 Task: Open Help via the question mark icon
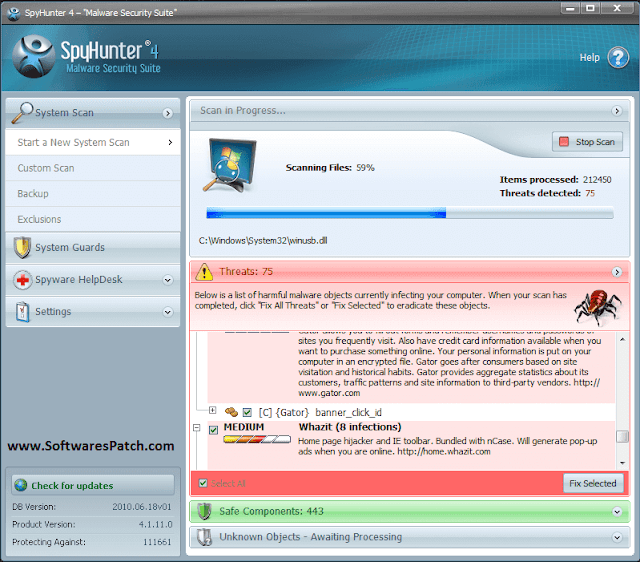[618, 58]
